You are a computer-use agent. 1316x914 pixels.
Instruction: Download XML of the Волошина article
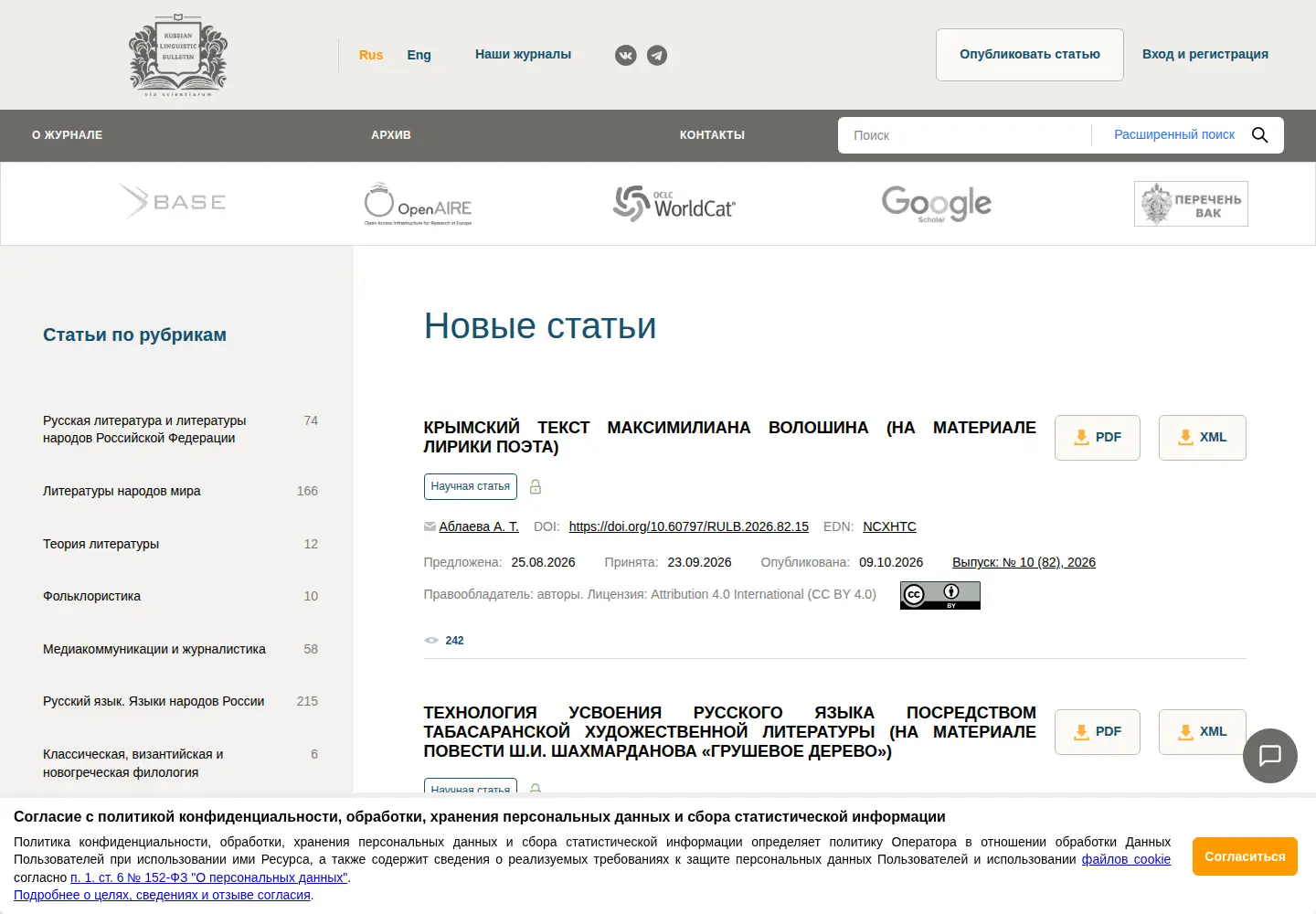[x=1203, y=438]
